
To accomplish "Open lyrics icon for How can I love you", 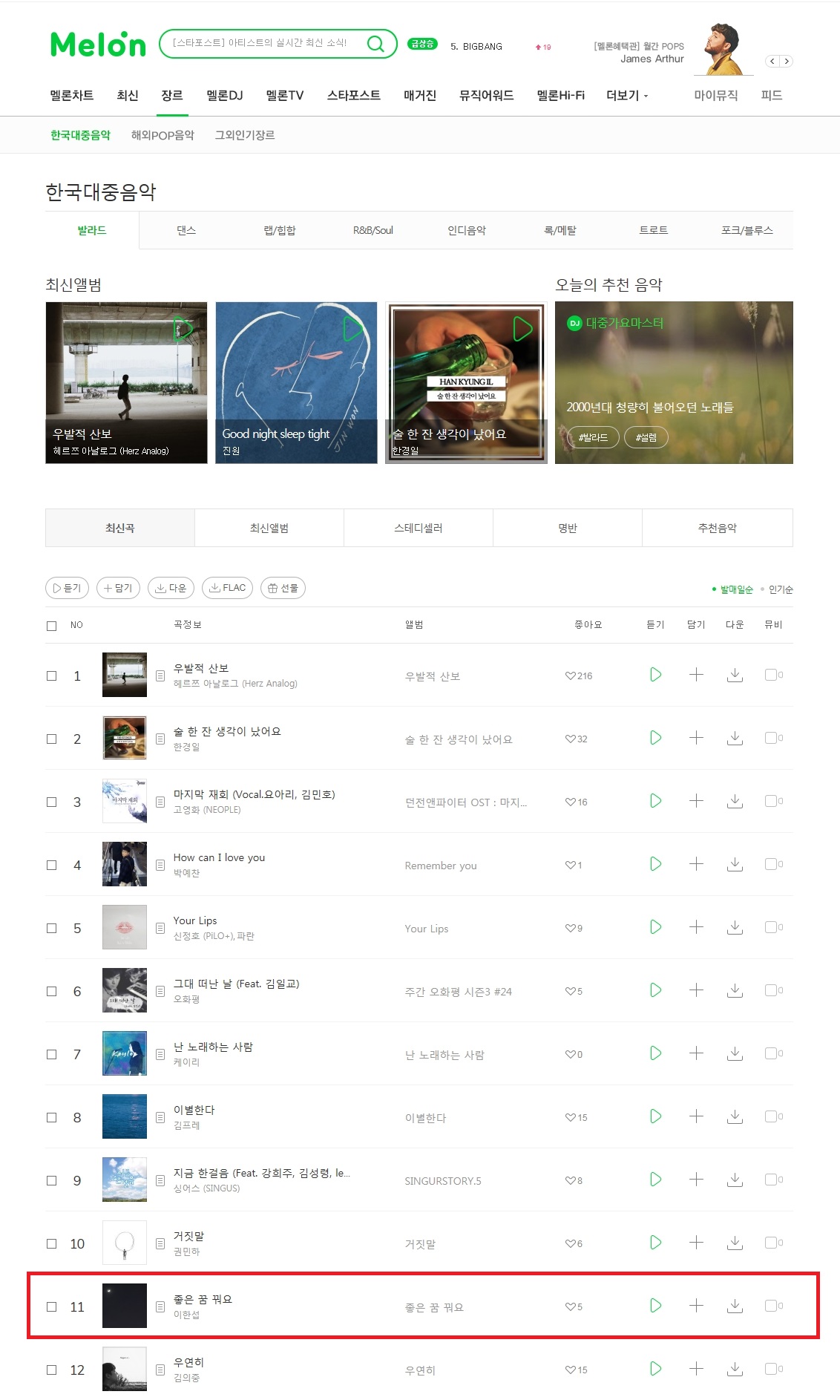I will point(160,865).
